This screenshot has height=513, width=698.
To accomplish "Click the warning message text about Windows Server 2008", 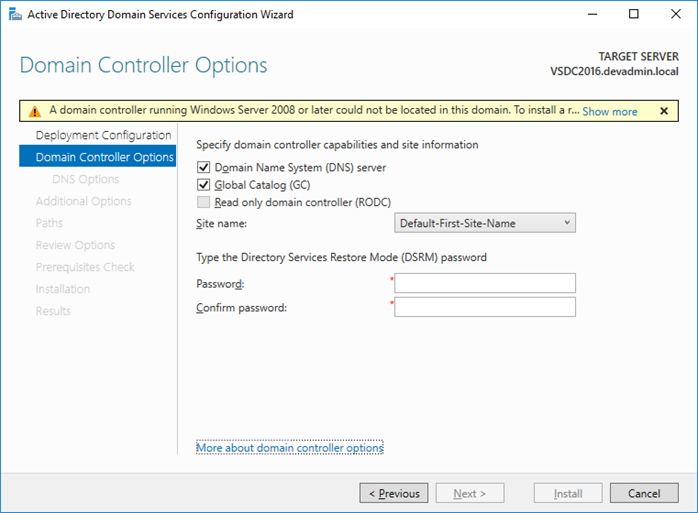I will (x=314, y=110).
